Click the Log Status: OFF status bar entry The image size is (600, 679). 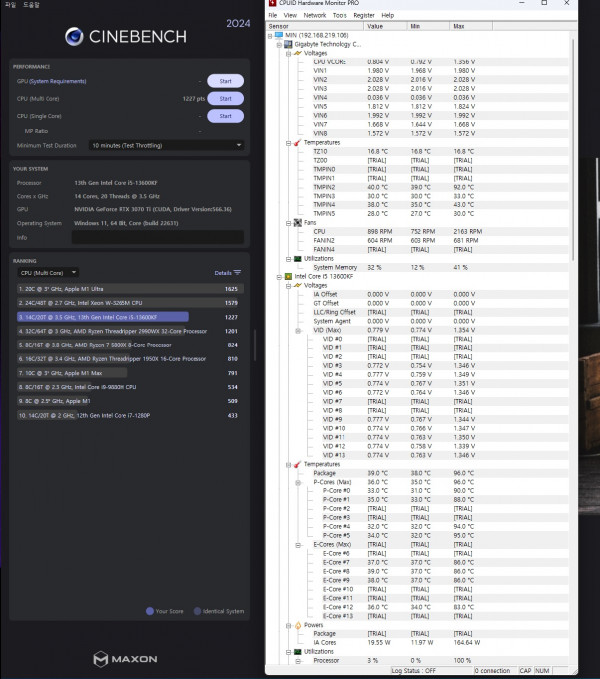click(x=413, y=671)
